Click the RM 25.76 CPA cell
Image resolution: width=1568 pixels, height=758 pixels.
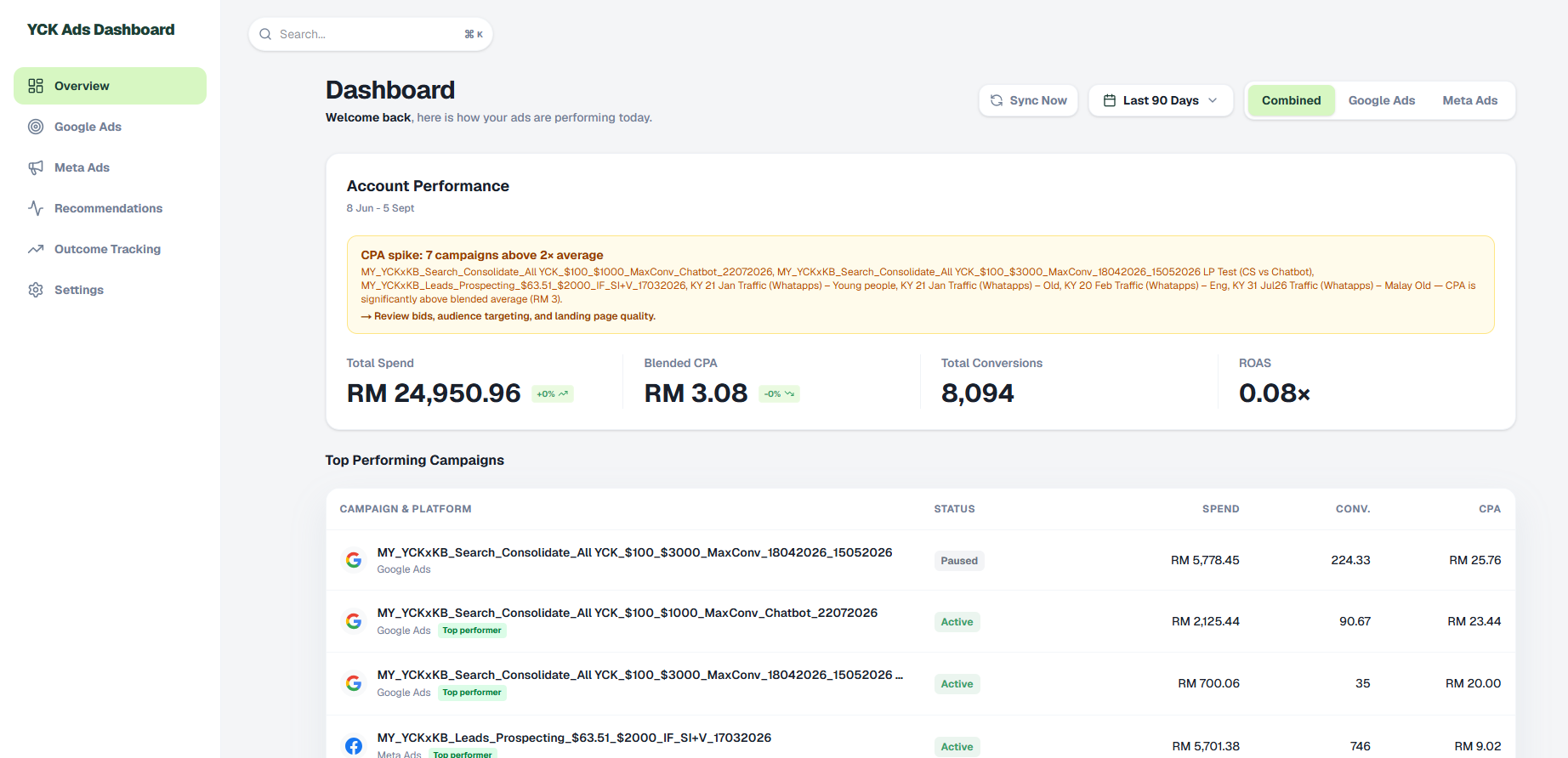pos(1475,560)
